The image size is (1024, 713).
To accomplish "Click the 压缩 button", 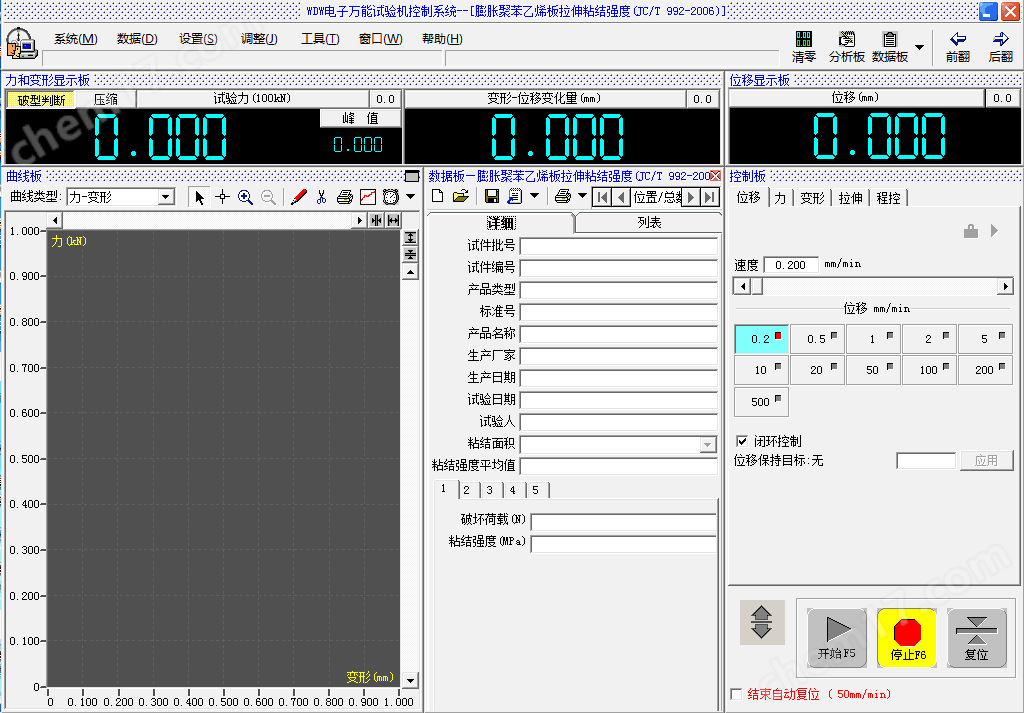I will [x=106, y=99].
